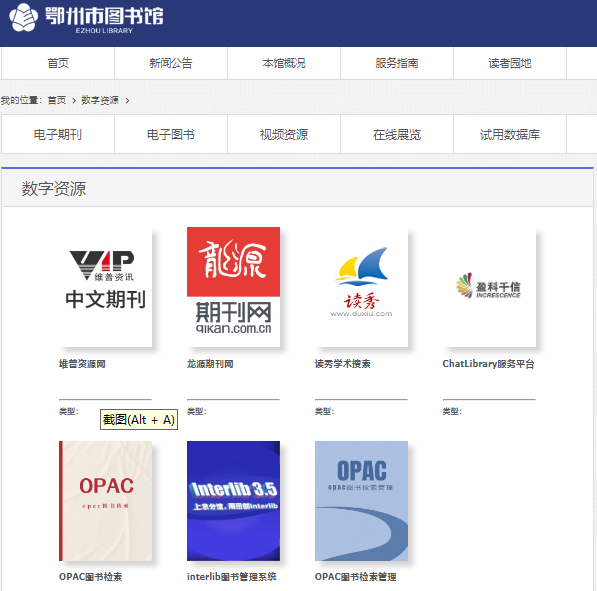Click the Ezhou Library logo

[86, 18]
